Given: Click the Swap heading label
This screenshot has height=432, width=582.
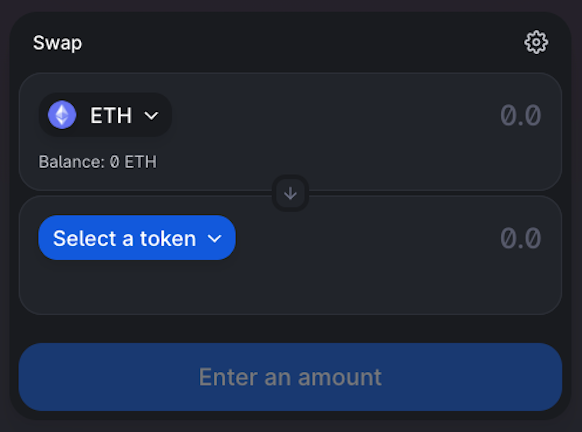Looking at the screenshot, I should pos(58,43).
